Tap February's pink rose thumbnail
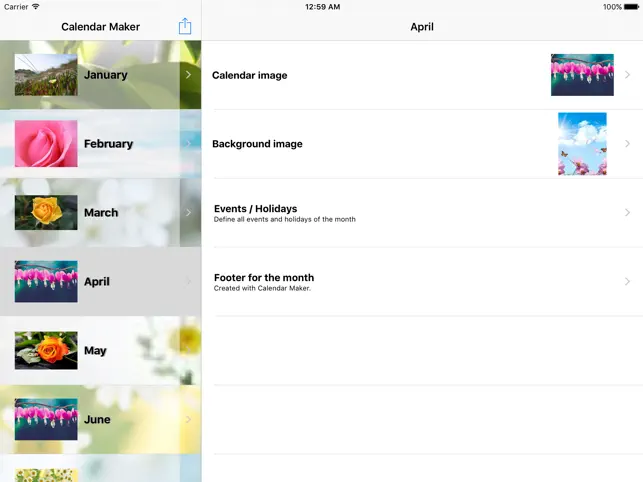Screen dimensions: 643x482 click(46, 144)
